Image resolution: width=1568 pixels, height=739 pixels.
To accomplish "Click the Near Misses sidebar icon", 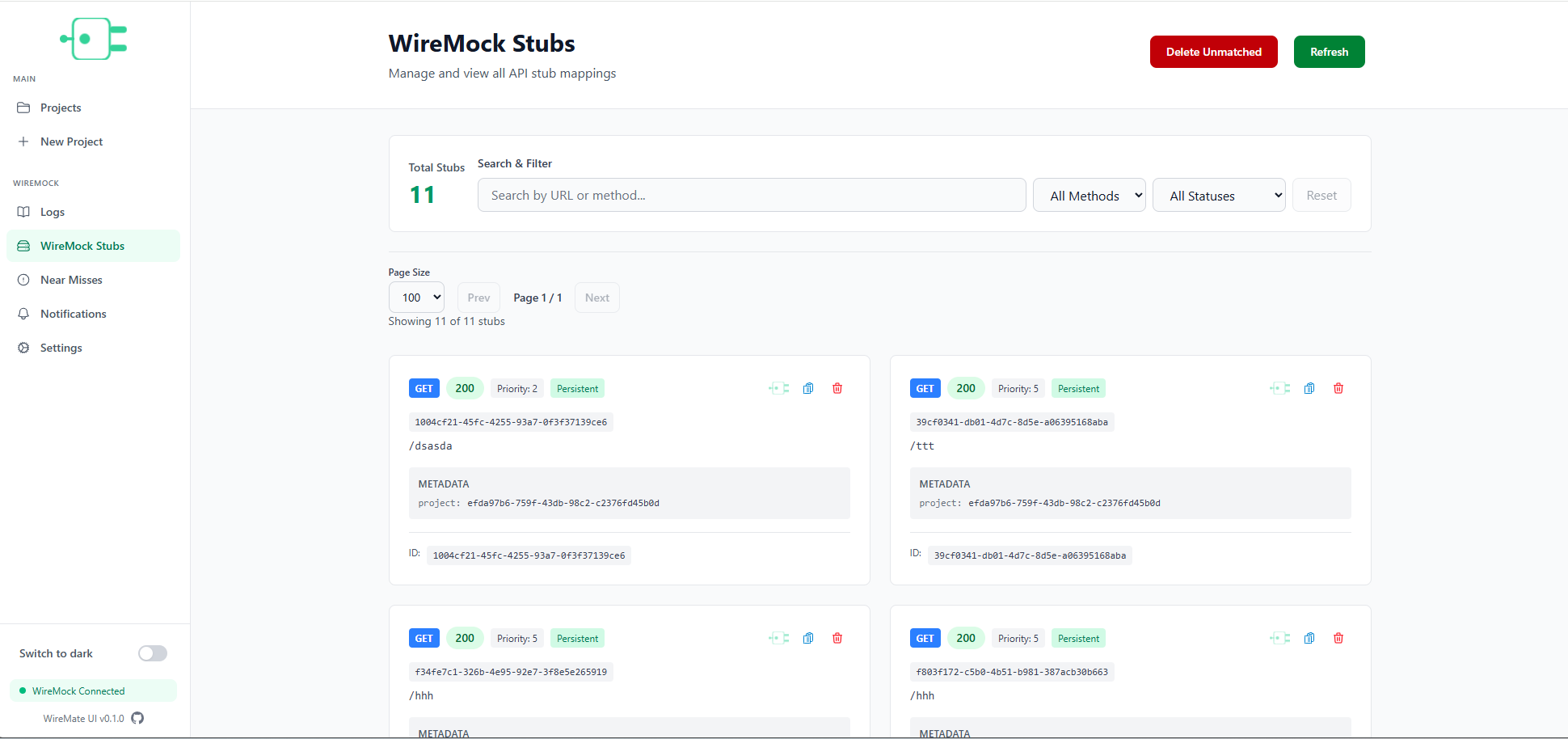I will 23,280.
